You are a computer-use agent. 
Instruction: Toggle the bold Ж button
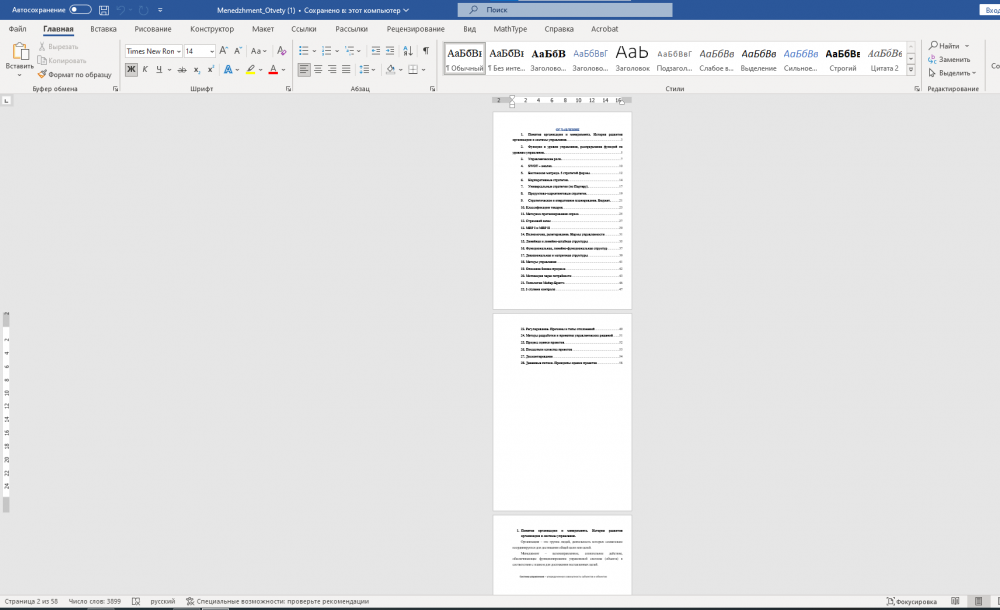click(131, 70)
